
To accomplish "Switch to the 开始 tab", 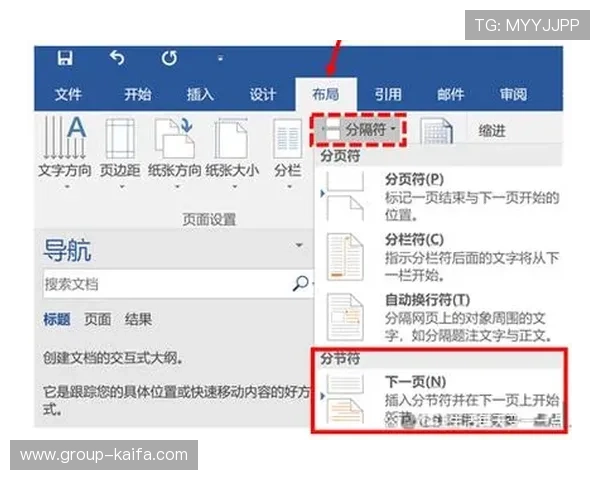I will [137, 94].
